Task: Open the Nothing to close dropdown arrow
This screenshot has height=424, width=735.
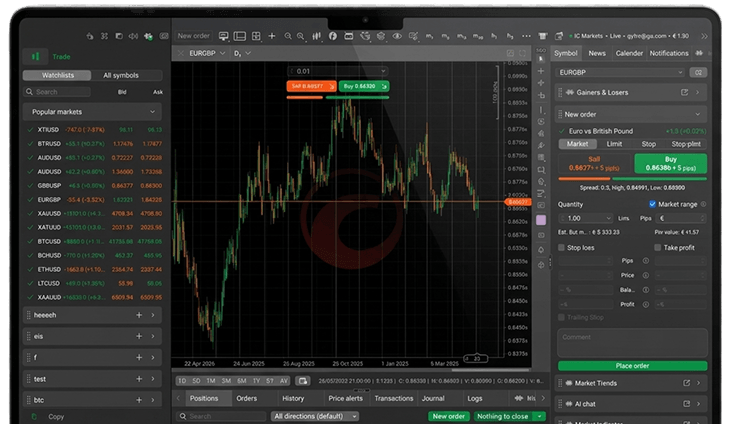Action: pyautogui.click(x=540, y=416)
